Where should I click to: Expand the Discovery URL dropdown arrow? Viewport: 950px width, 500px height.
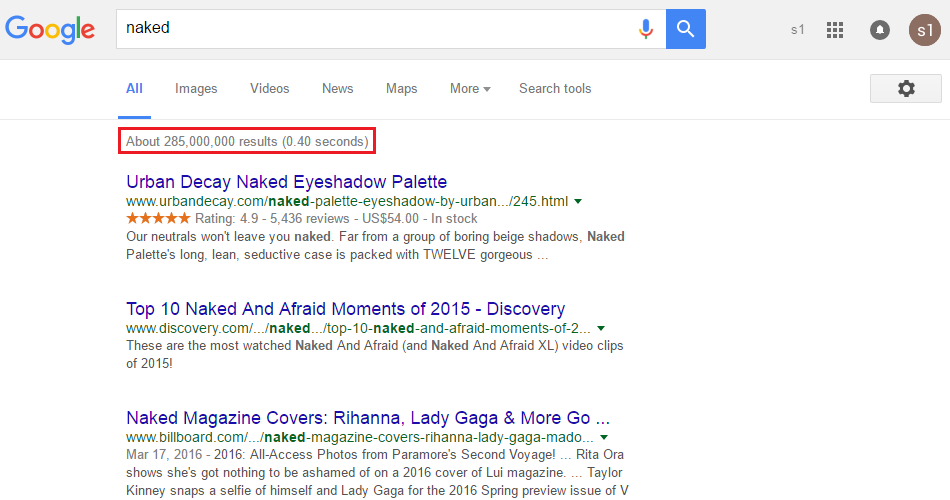pyautogui.click(x=601, y=329)
